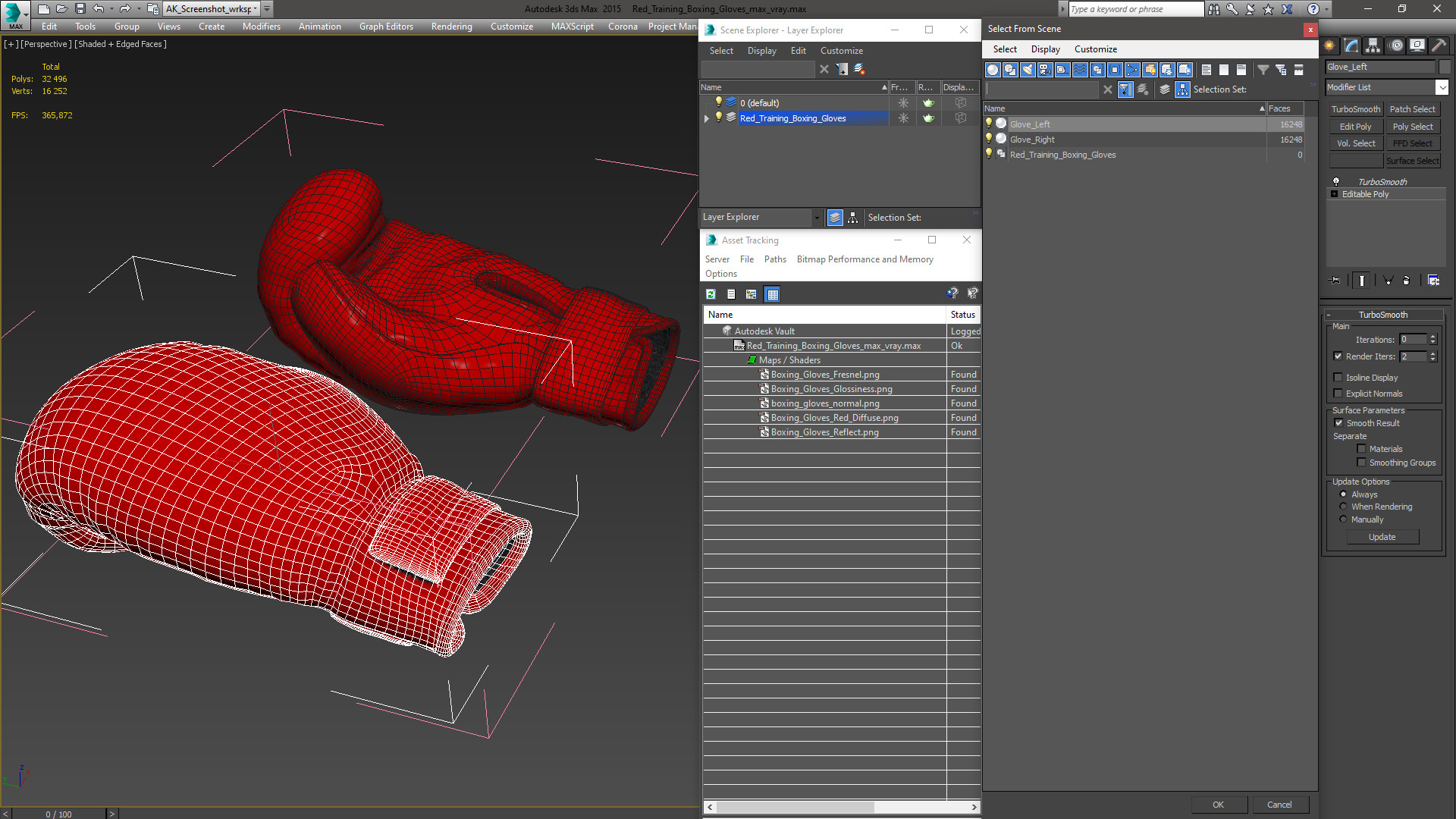Open Display menu in Select From Scene
Viewport: 1456px width, 819px height.
click(x=1045, y=49)
